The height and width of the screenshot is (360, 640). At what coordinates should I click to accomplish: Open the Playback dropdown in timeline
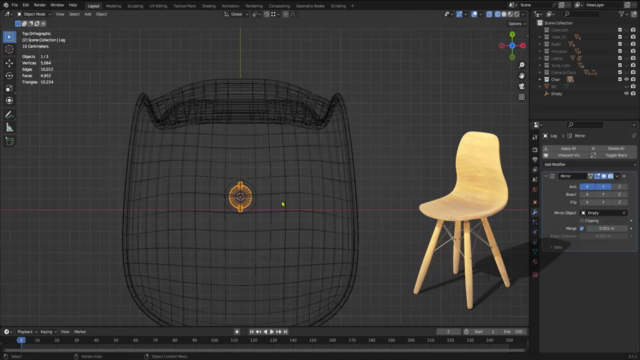coord(27,332)
